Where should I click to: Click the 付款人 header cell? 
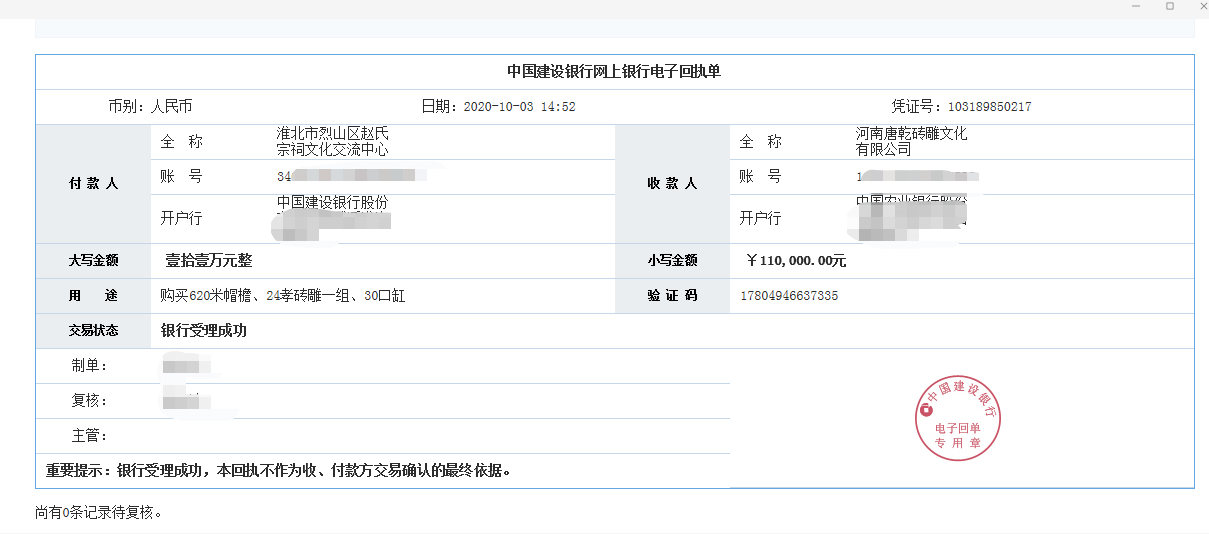point(93,184)
